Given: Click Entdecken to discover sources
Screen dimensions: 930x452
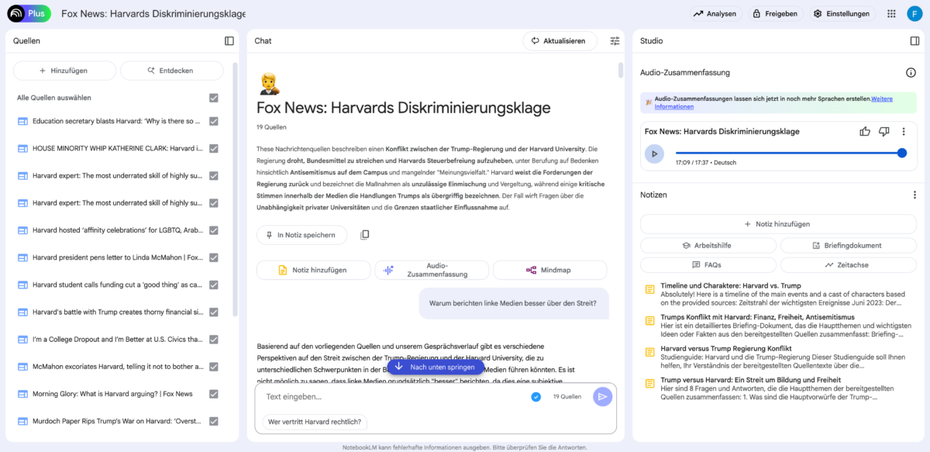Looking at the screenshot, I should pos(171,71).
